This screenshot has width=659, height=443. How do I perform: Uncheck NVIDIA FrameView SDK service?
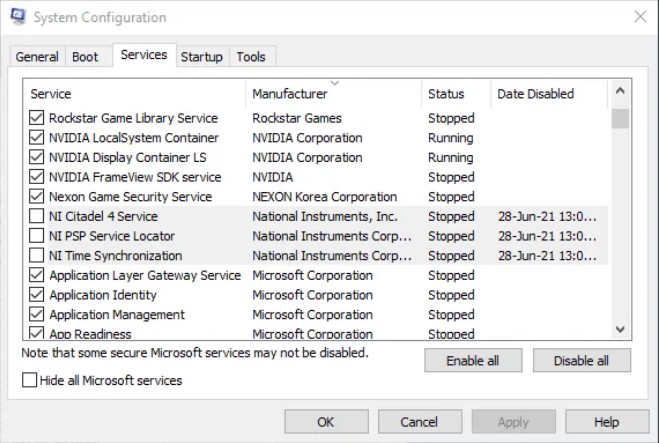37,177
